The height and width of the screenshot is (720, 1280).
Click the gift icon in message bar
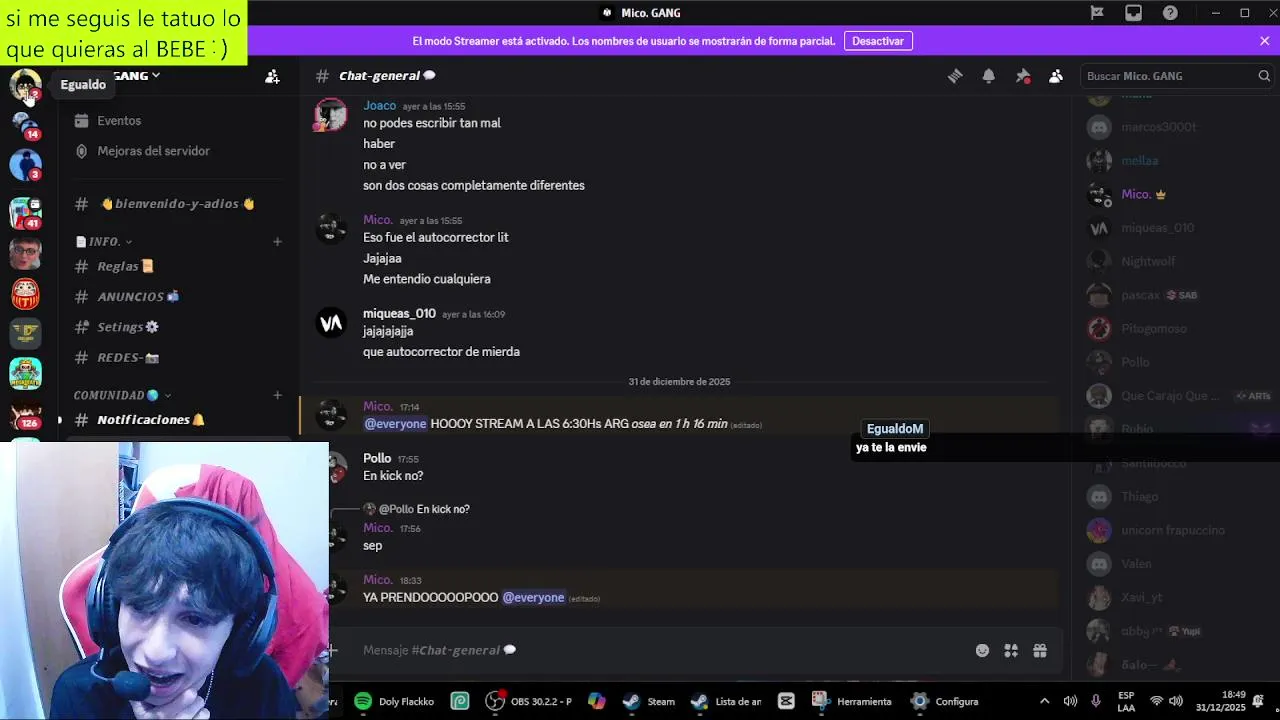pos(1040,651)
